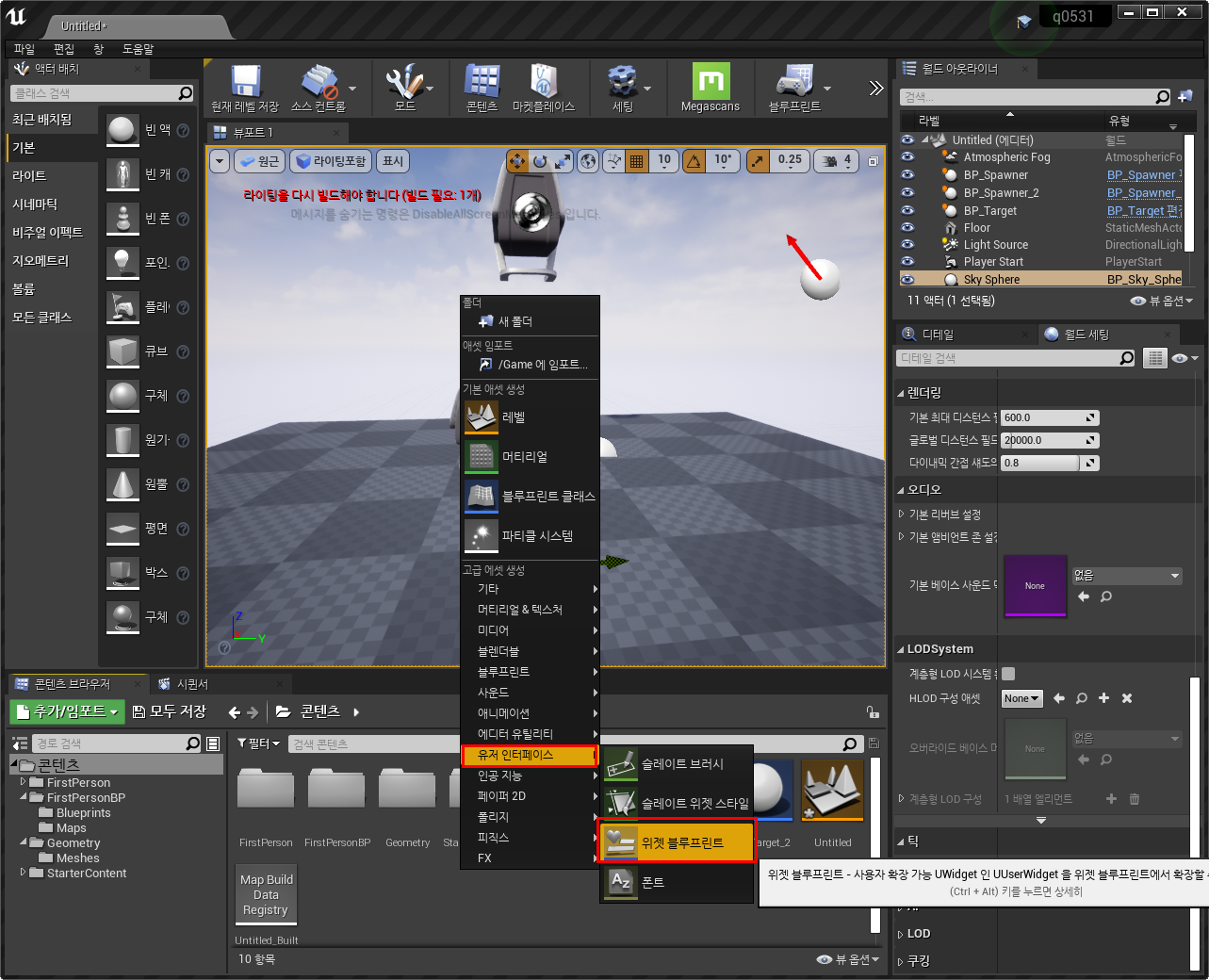Open the Source Control toolbar icon
The height and width of the screenshot is (980, 1209).
pyautogui.click(x=319, y=81)
